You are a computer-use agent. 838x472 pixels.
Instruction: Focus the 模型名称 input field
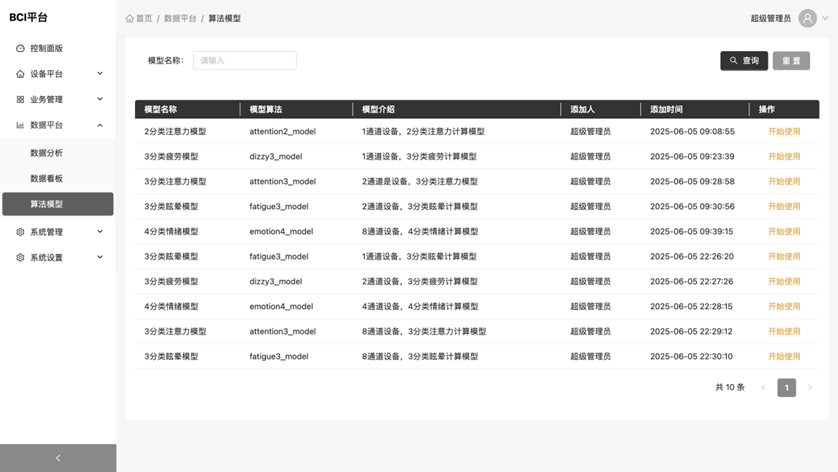(245, 61)
